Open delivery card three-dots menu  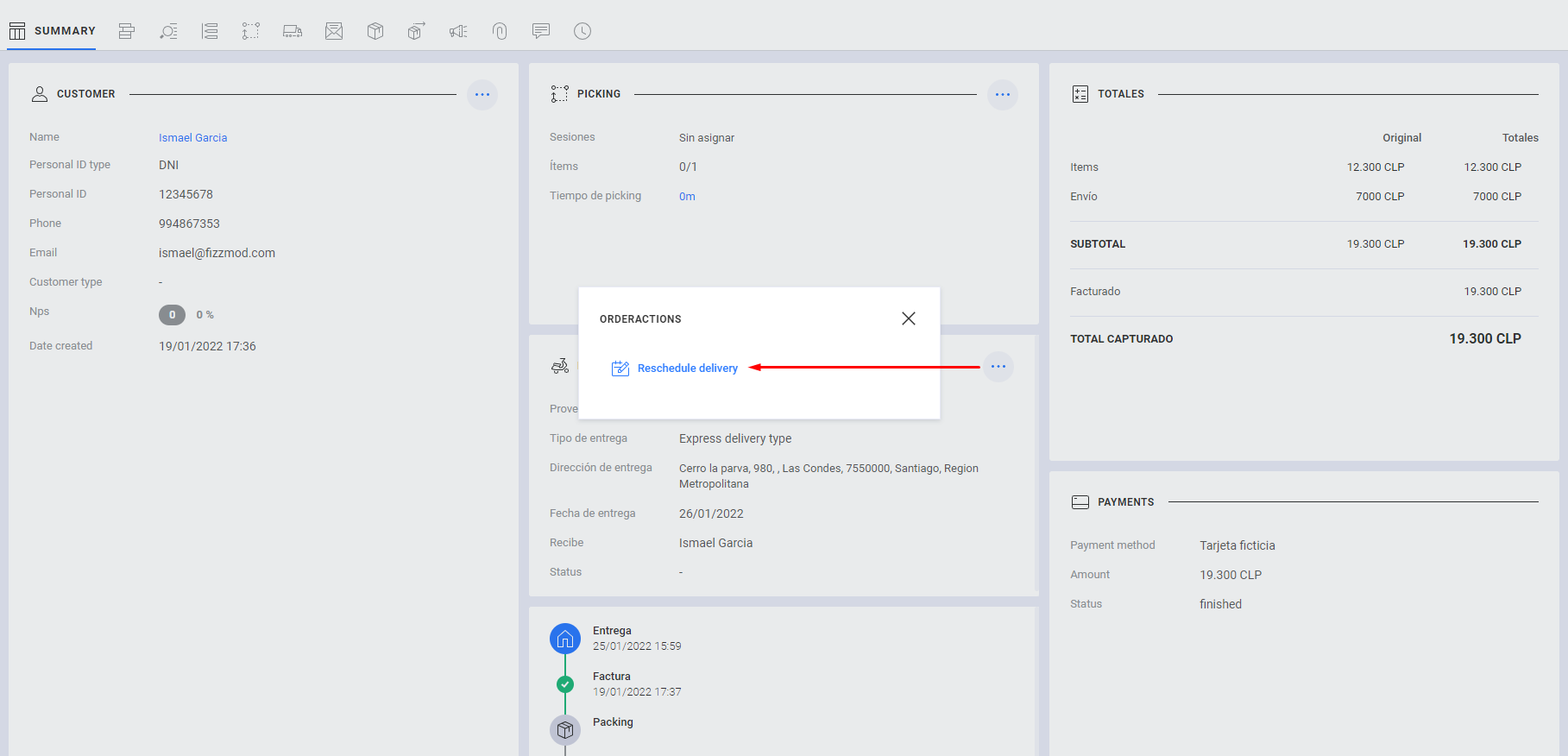(x=998, y=367)
